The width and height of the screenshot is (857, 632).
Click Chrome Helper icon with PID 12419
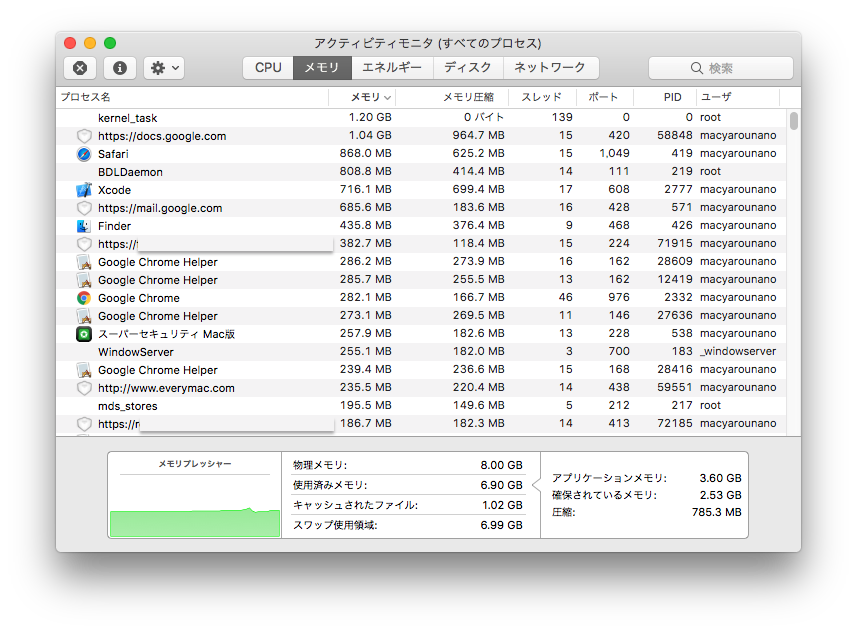tap(84, 280)
